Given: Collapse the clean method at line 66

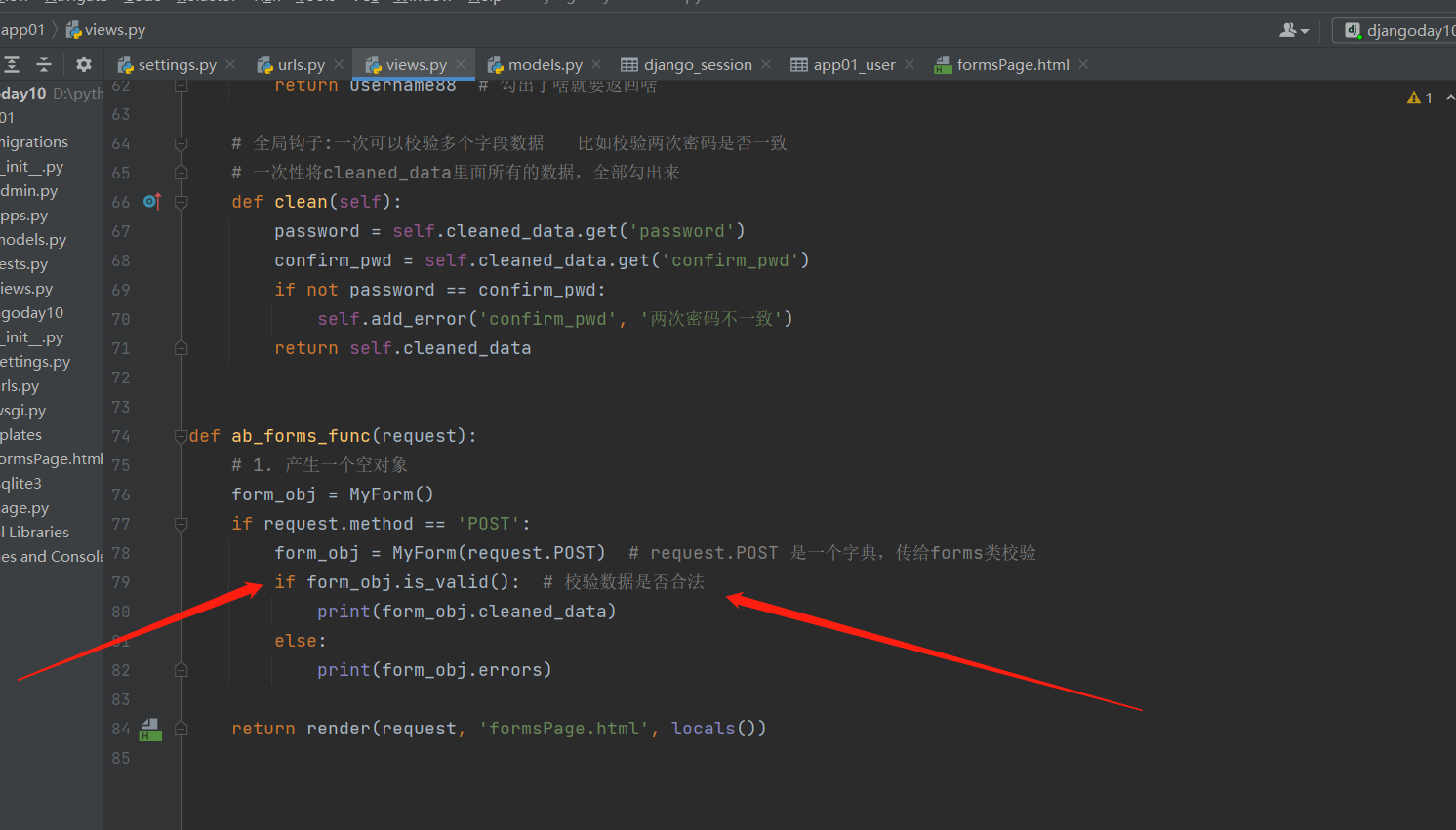Looking at the screenshot, I should pyautogui.click(x=181, y=202).
